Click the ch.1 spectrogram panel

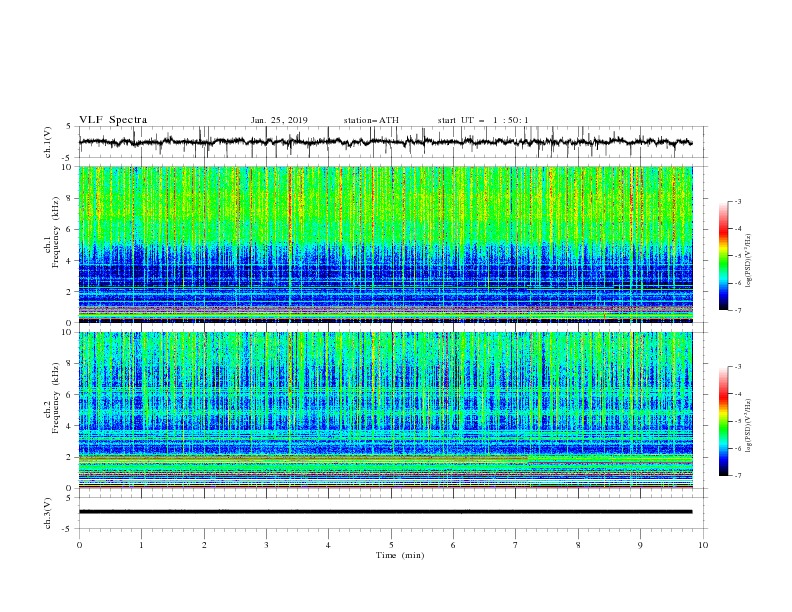(386, 244)
